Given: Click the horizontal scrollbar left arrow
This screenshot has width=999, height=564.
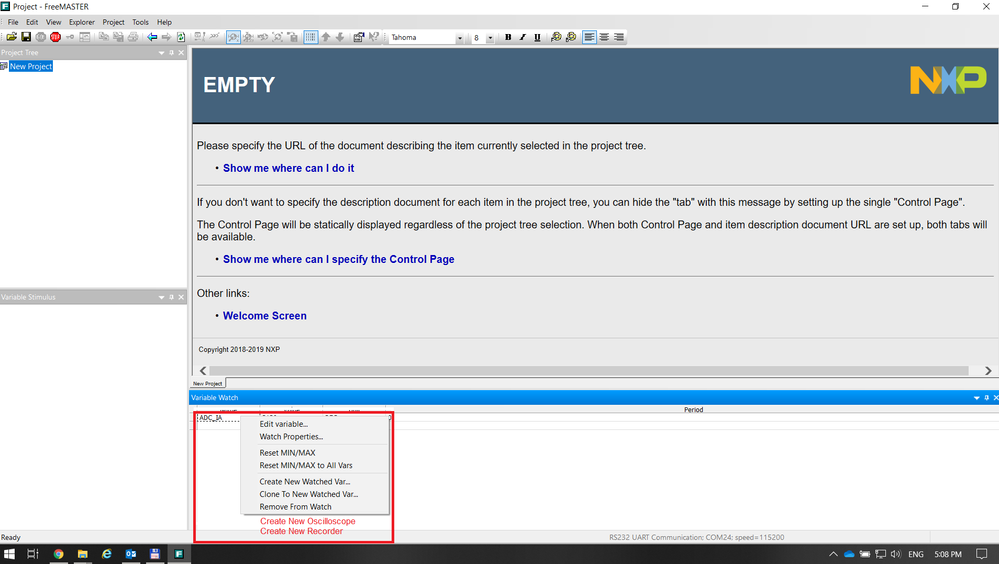Looking at the screenshot, I should tap(203, 370).
